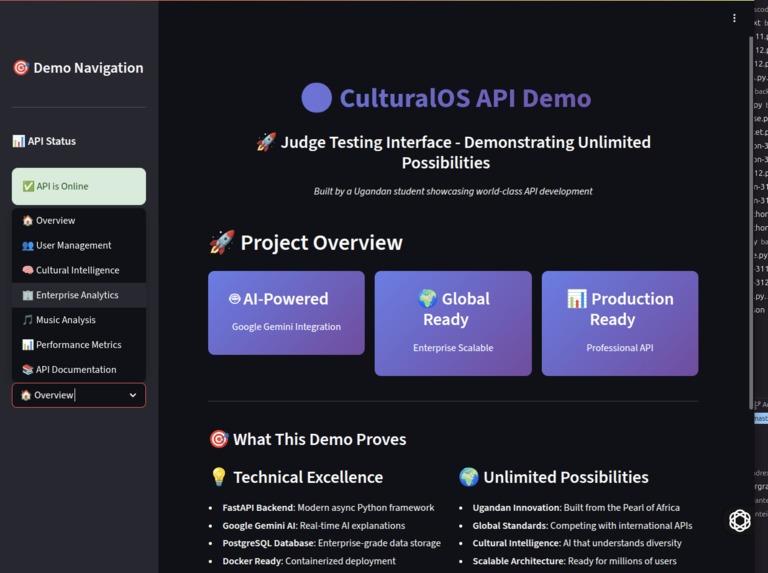
Task: Click the Built by a Ugandan student tagline
Action: tap(453, 191)
